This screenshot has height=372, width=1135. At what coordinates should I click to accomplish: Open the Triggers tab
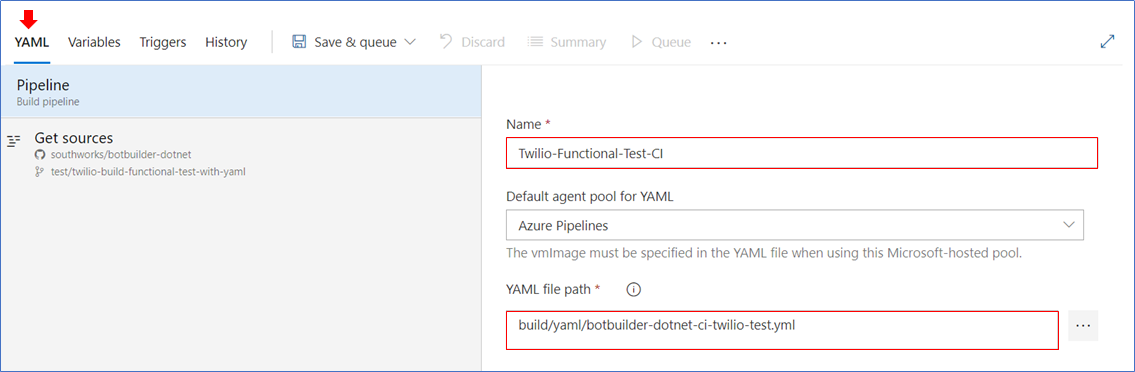(163, 42)
